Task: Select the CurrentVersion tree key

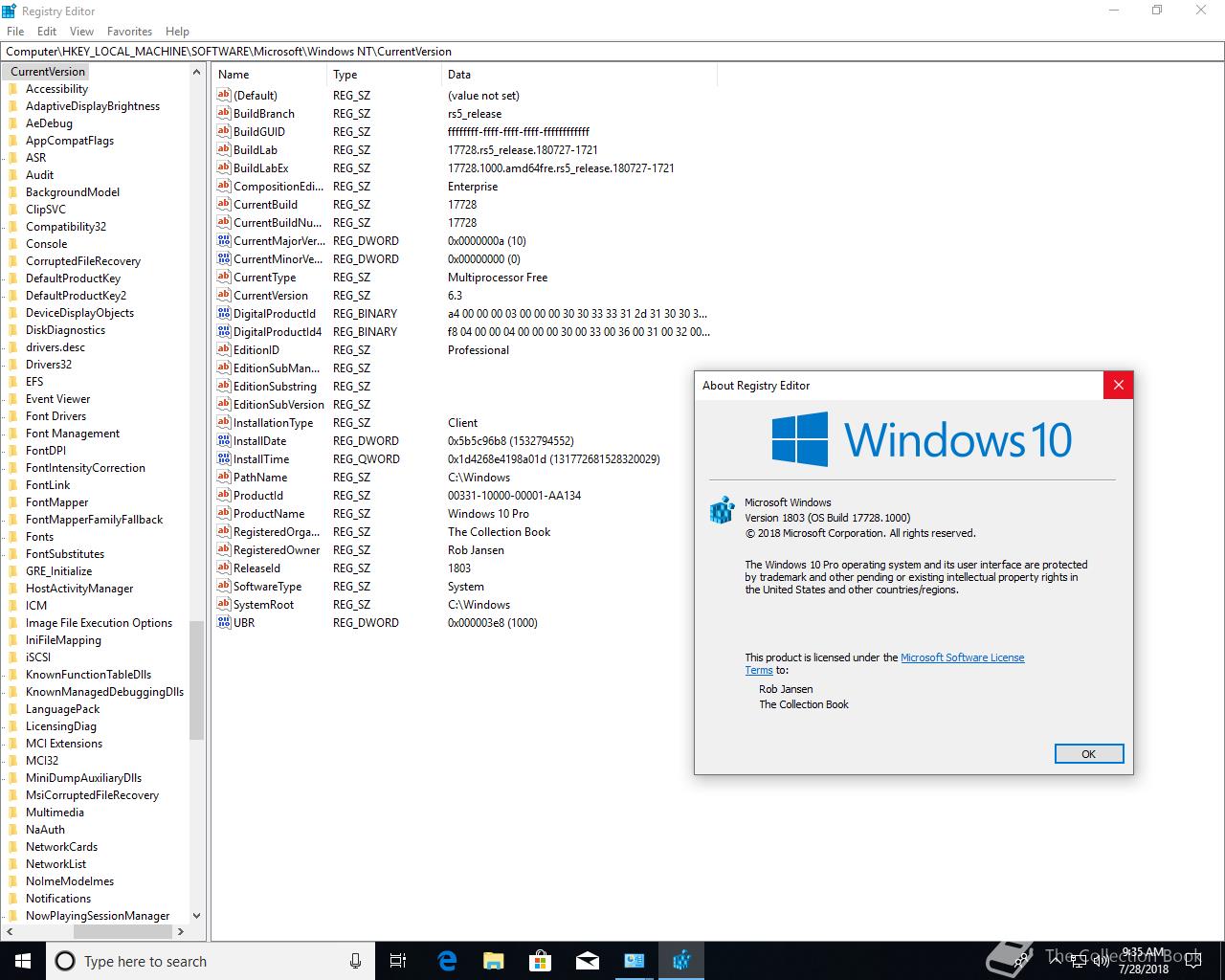Action: point(48,72)
